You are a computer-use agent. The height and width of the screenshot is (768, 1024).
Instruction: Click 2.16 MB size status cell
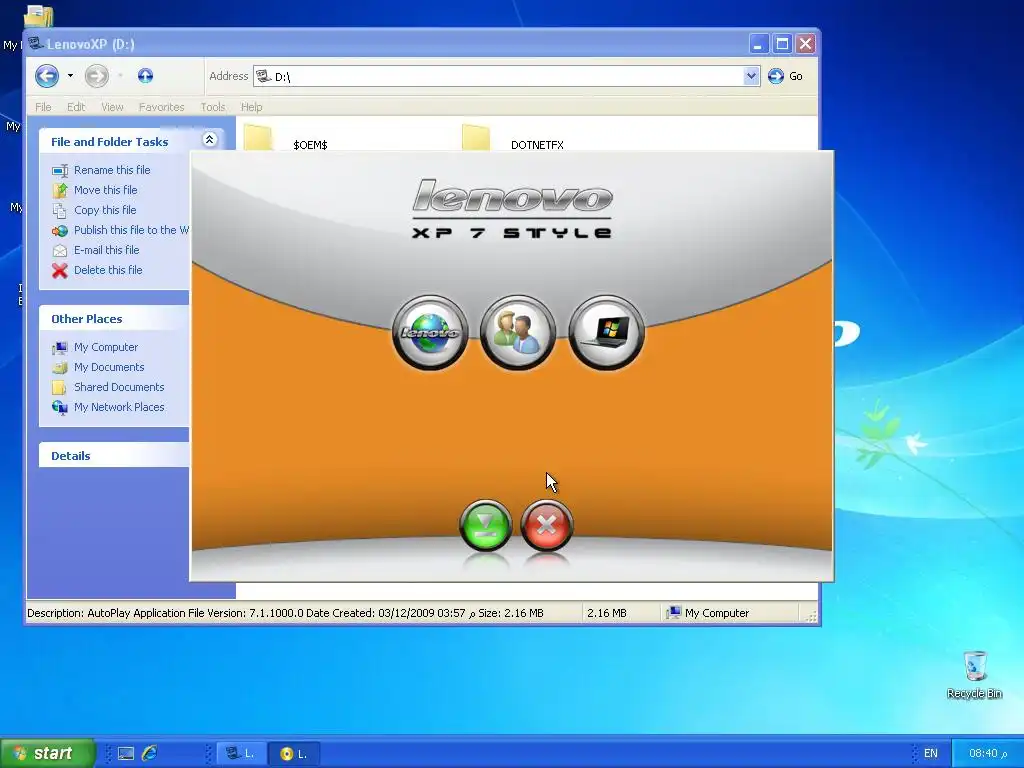(x=607, y=613)
